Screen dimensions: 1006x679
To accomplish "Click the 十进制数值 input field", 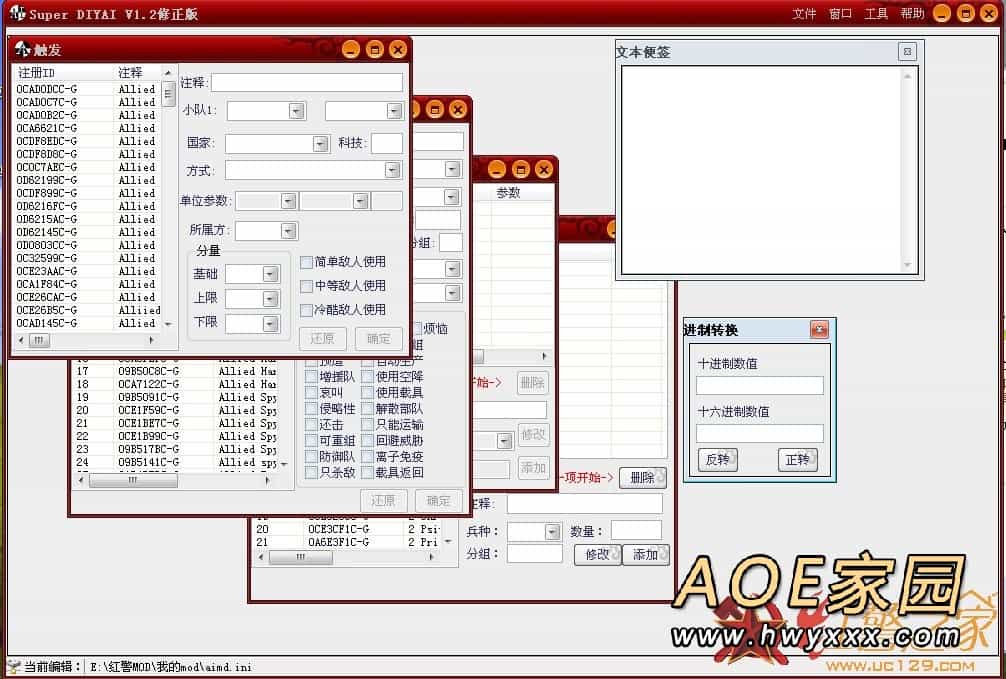I will tap(760, 385).
